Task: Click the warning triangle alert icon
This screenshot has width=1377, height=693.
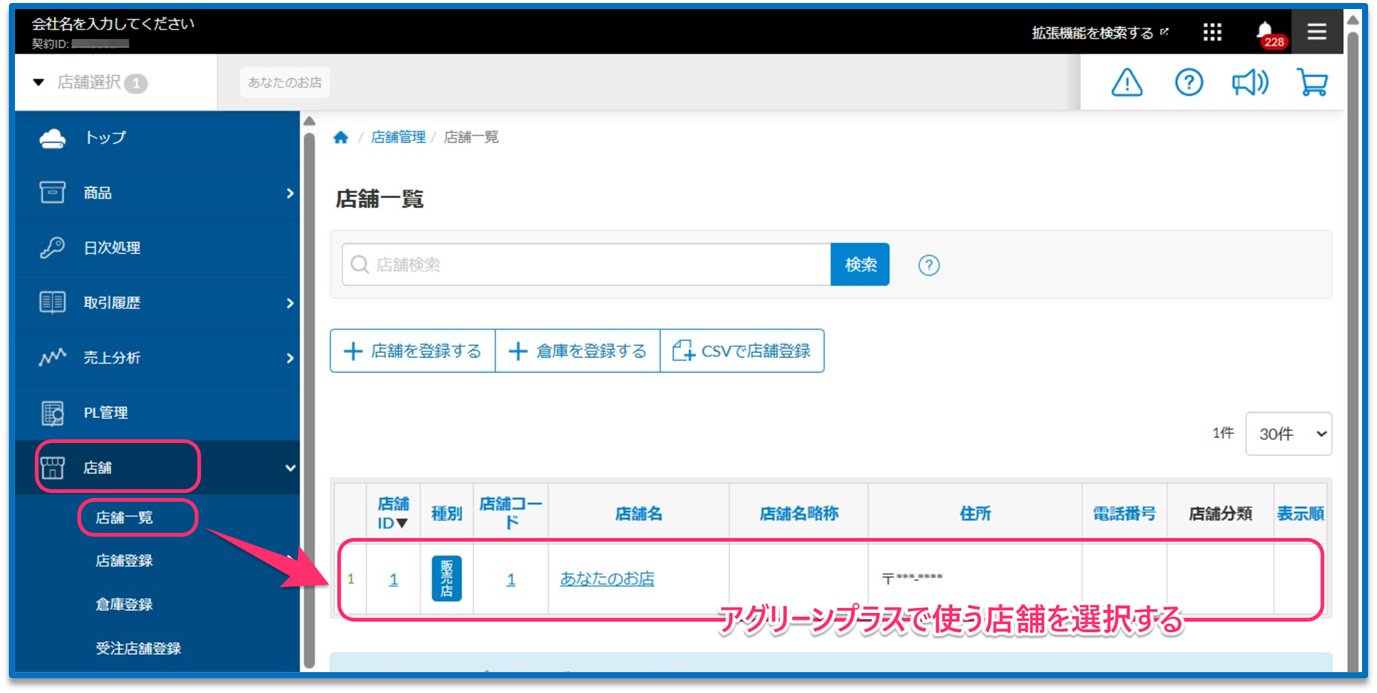Action: point(1127,83)
